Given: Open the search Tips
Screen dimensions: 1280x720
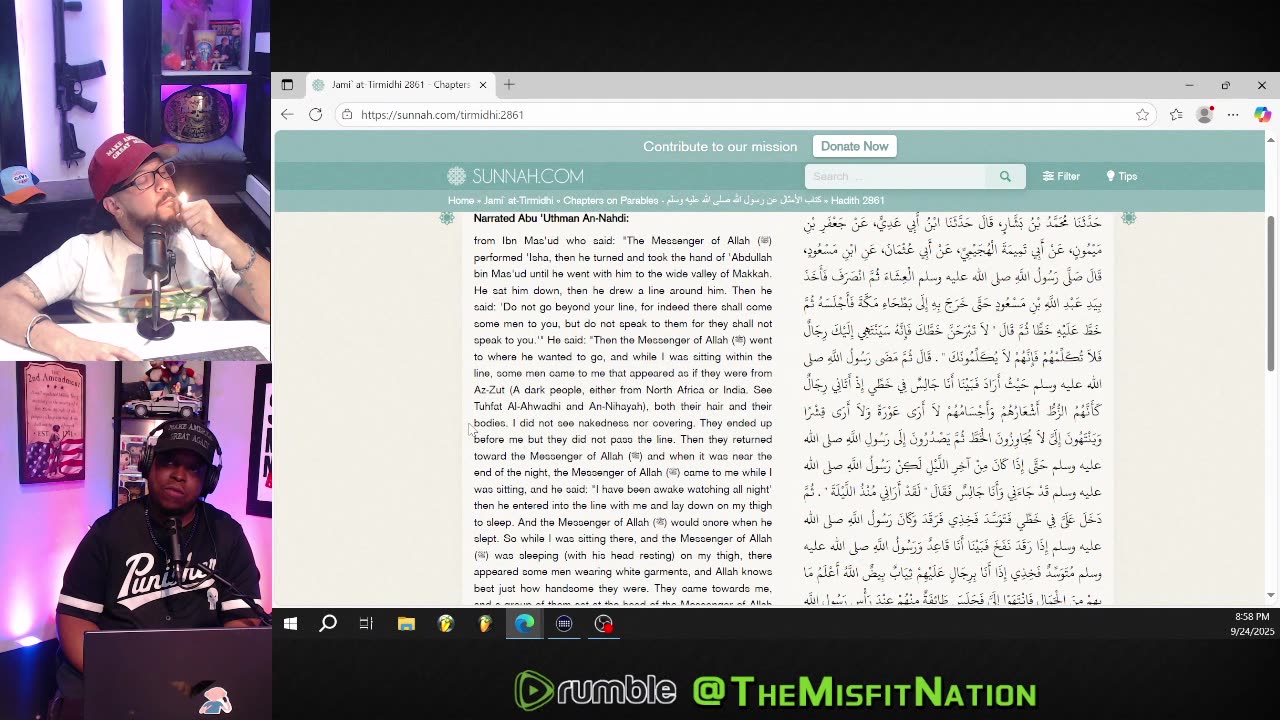Looking at the screenshot, I should point(1121,176).
